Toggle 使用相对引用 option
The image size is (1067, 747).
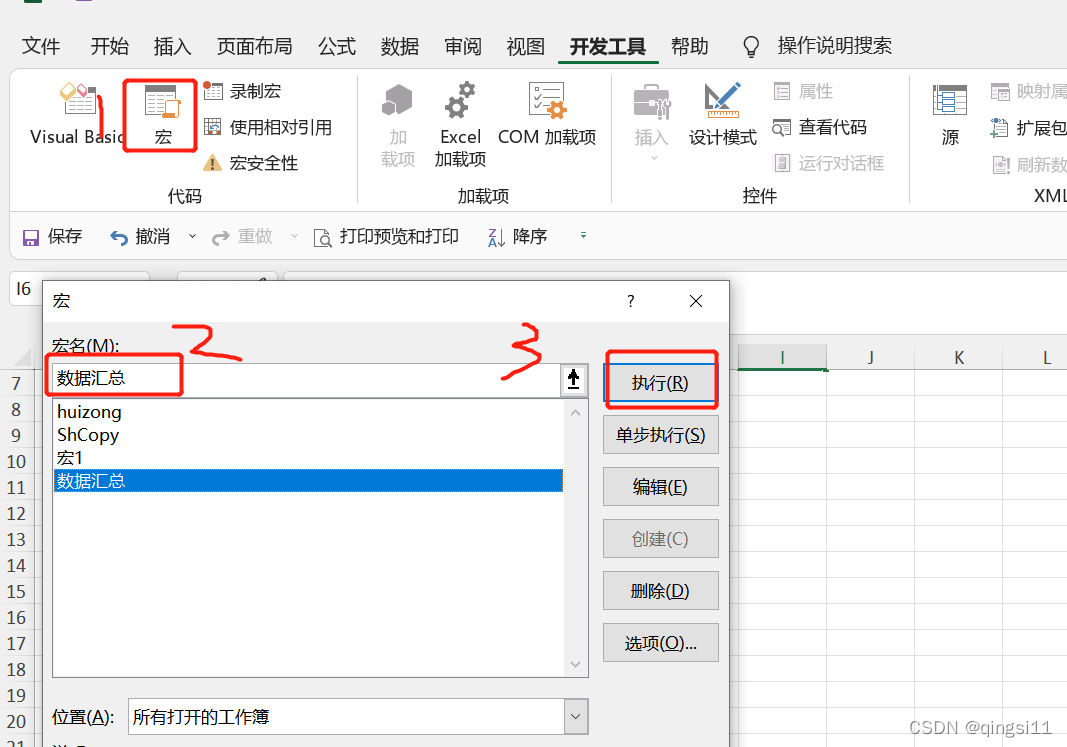click(267, 127)
